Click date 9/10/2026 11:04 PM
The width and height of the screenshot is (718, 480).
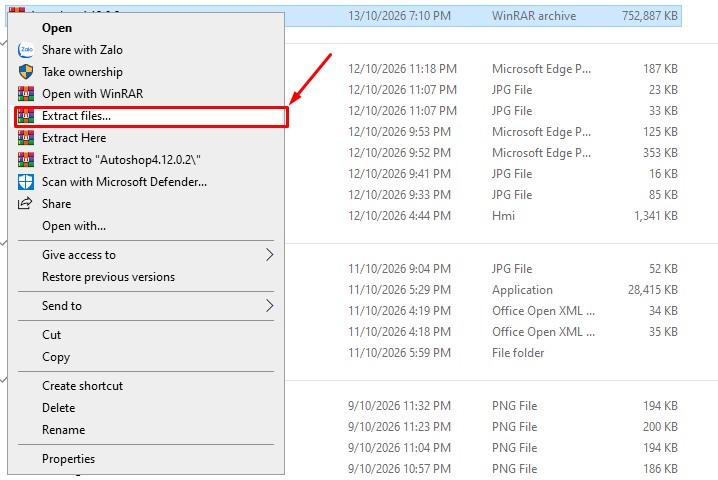[399, 448]
